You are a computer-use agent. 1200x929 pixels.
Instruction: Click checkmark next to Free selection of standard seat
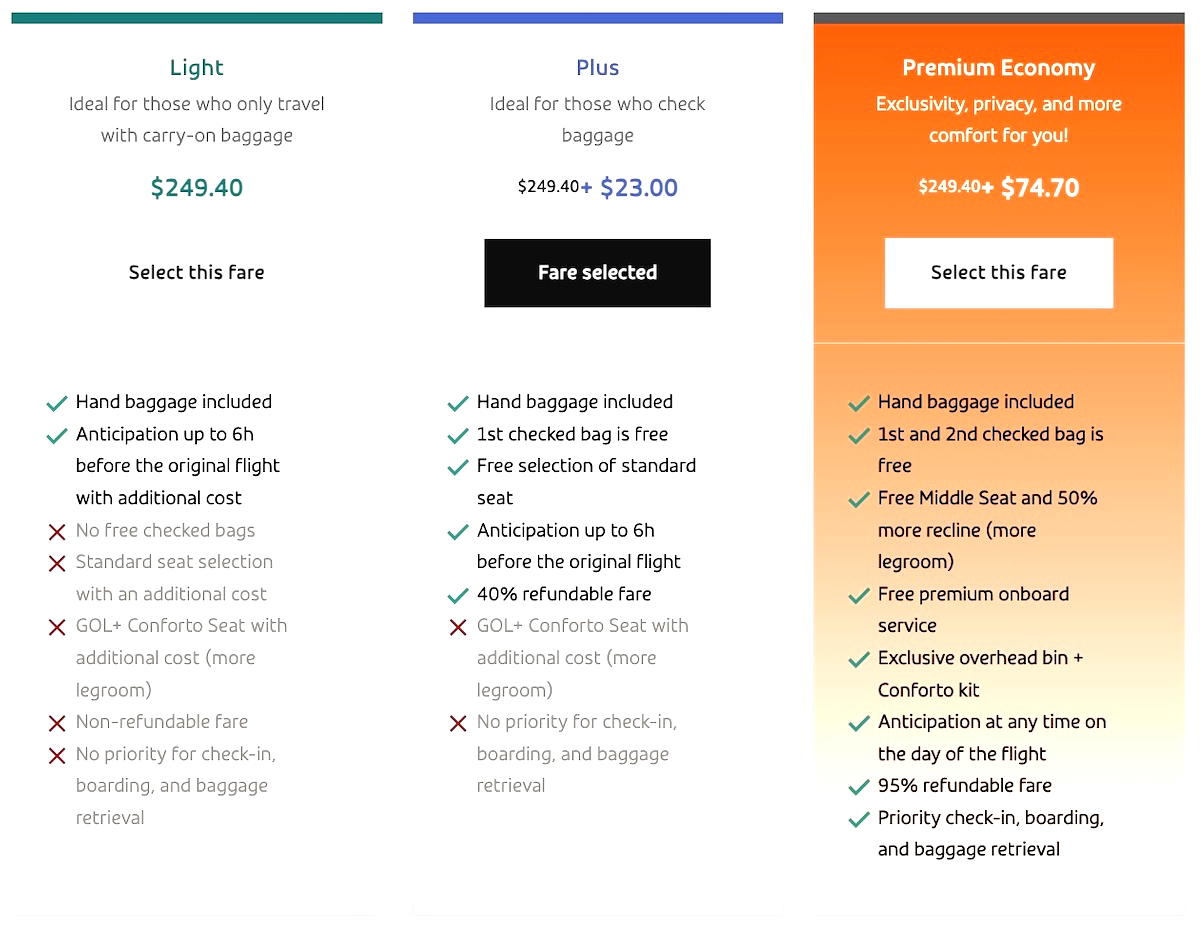458,467
